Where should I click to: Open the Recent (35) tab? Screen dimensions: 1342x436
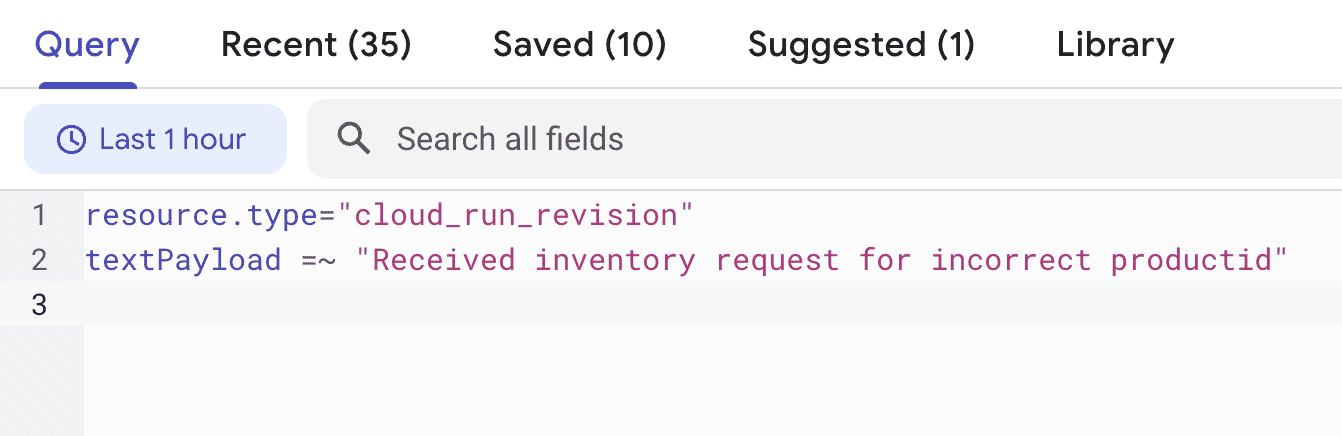(316, 45)
